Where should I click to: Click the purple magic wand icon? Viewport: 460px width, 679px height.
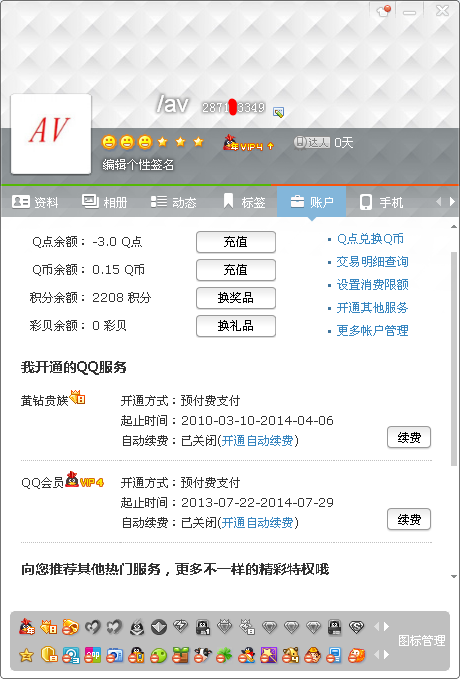pos(269,655)
